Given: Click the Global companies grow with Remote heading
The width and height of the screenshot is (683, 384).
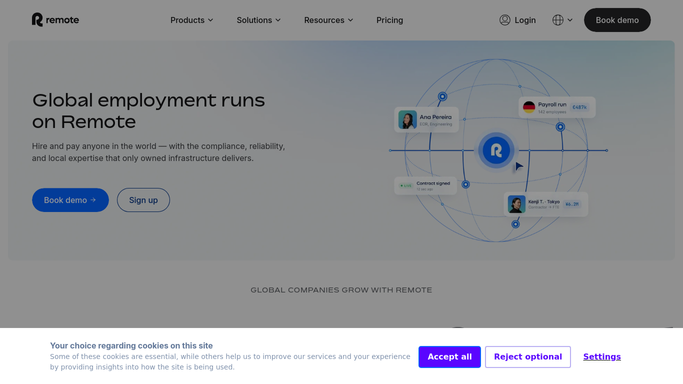Looking at the screenshot, I should (x=341, y=290).
